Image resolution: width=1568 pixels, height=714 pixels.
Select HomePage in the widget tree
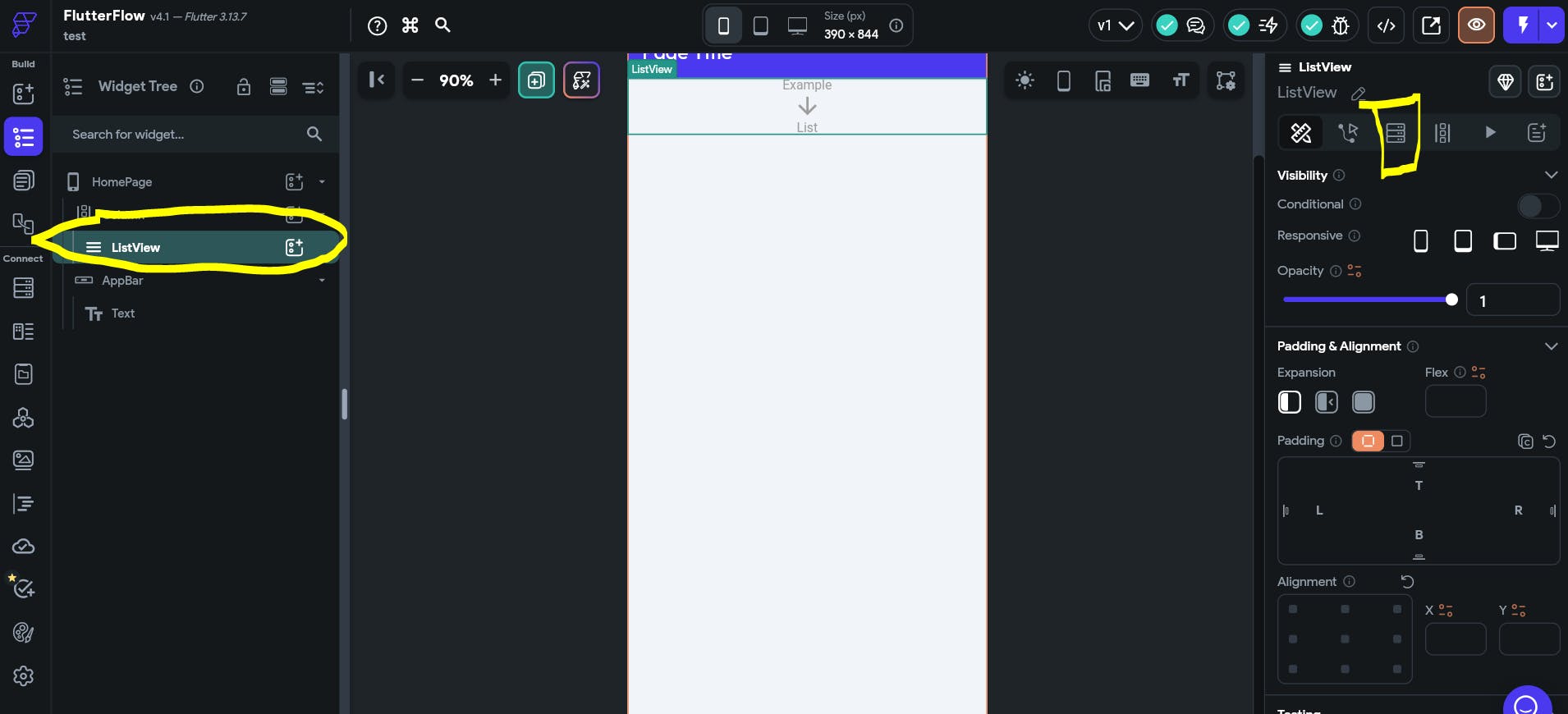pyautogui.click(x=121, y=181)
